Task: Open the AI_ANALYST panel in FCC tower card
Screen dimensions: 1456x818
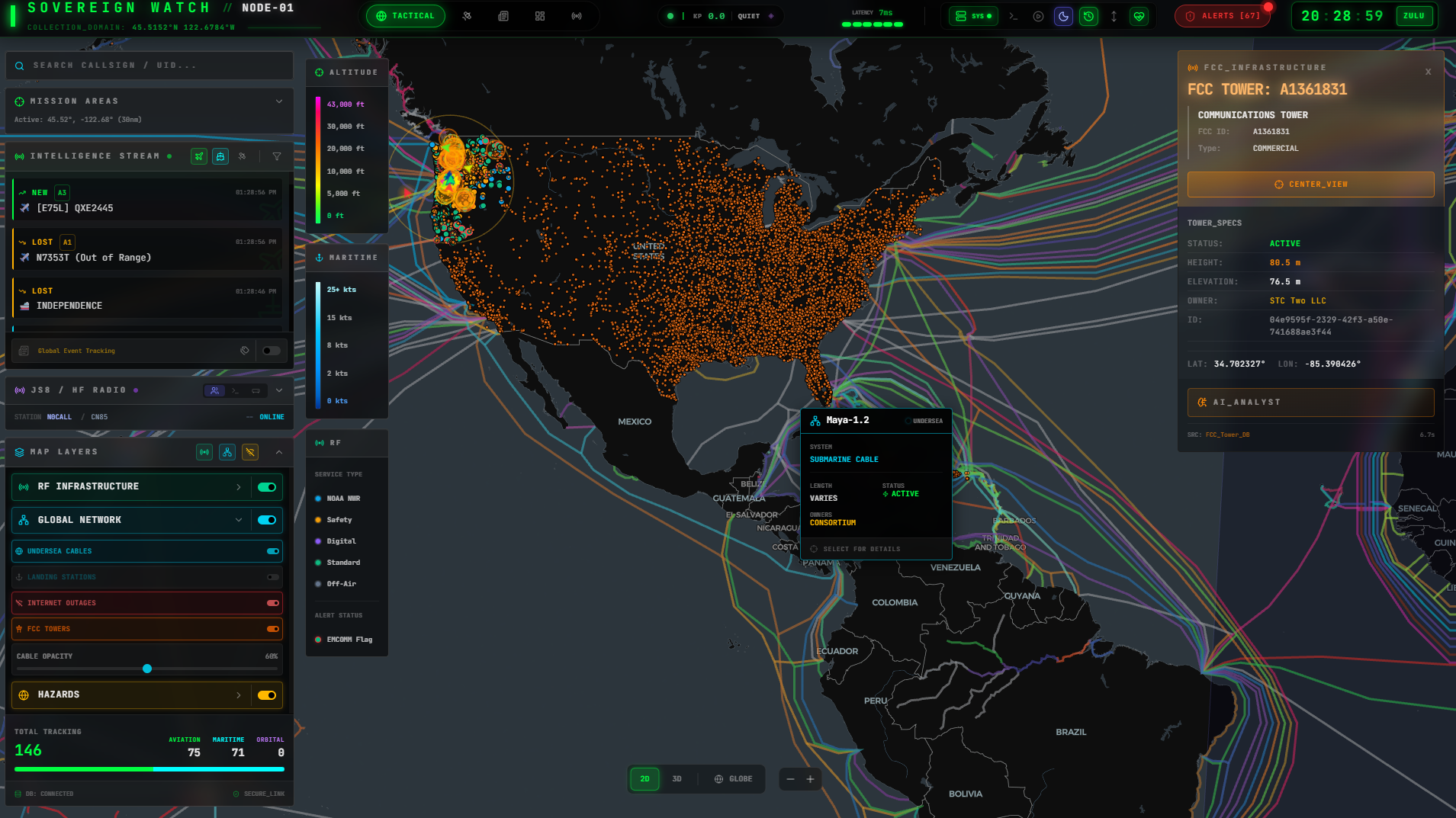Action: [x=1309, y=402]
